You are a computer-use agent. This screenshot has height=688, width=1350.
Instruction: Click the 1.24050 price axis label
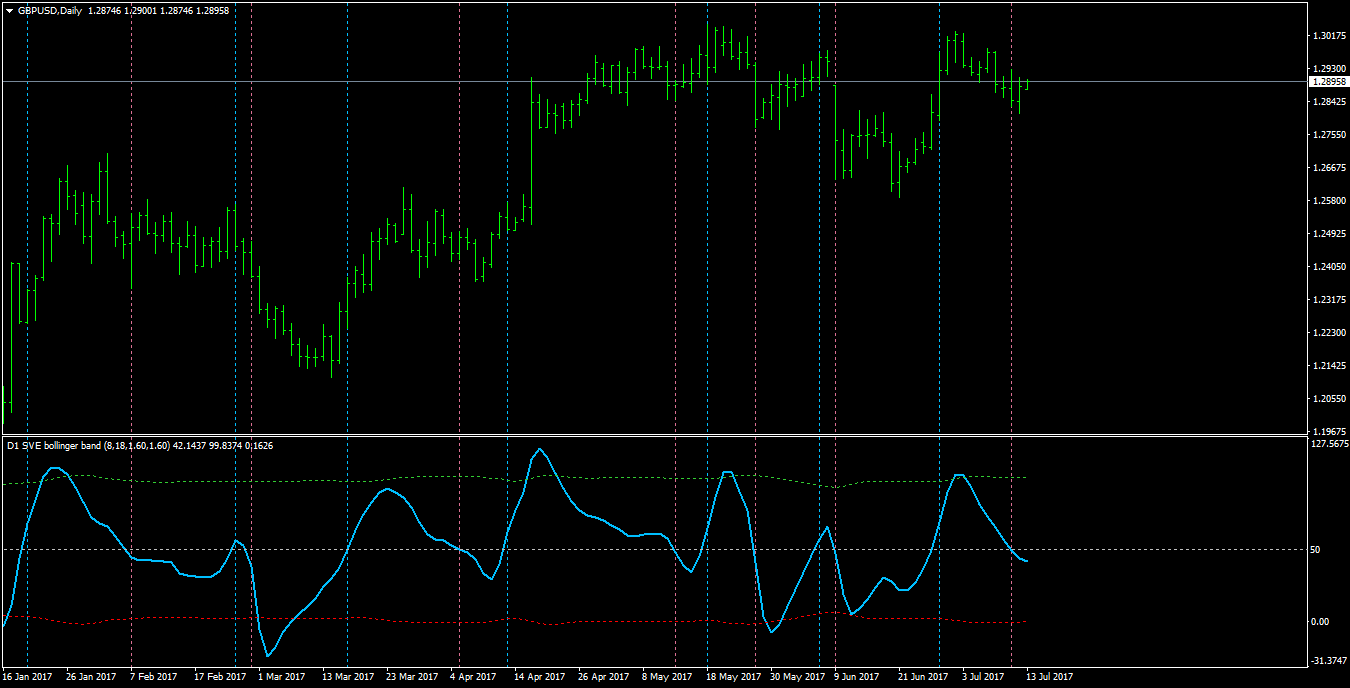point(1332,267)
